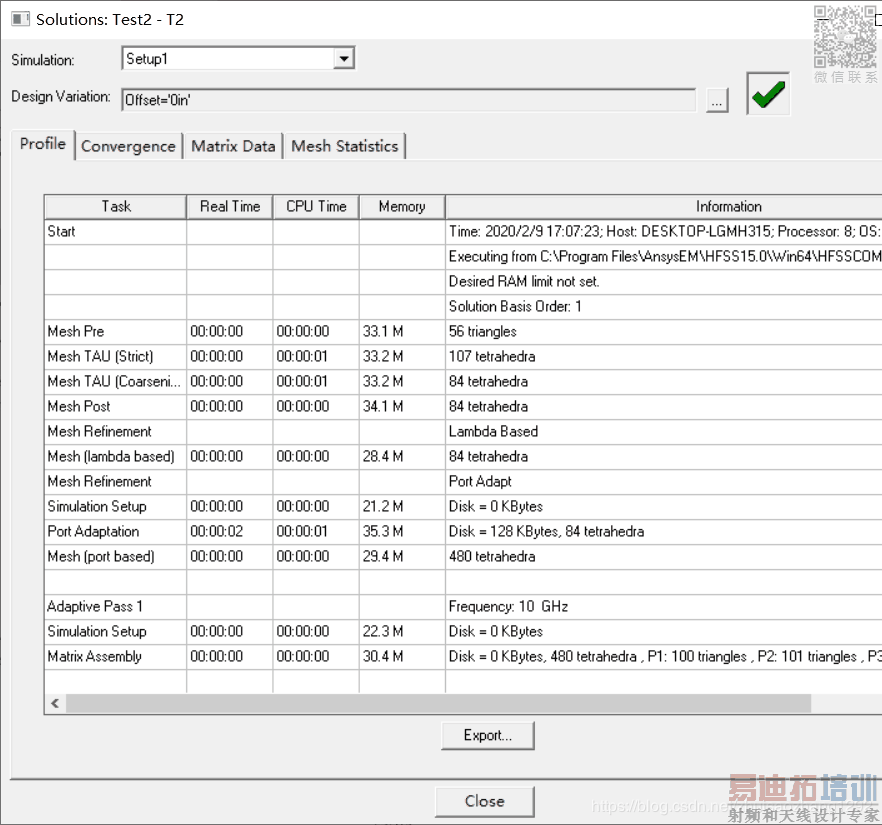Viewport: 882px width, 825px height.
Task: Switch to the Profile tab
Action: click(x=43, y=144)
